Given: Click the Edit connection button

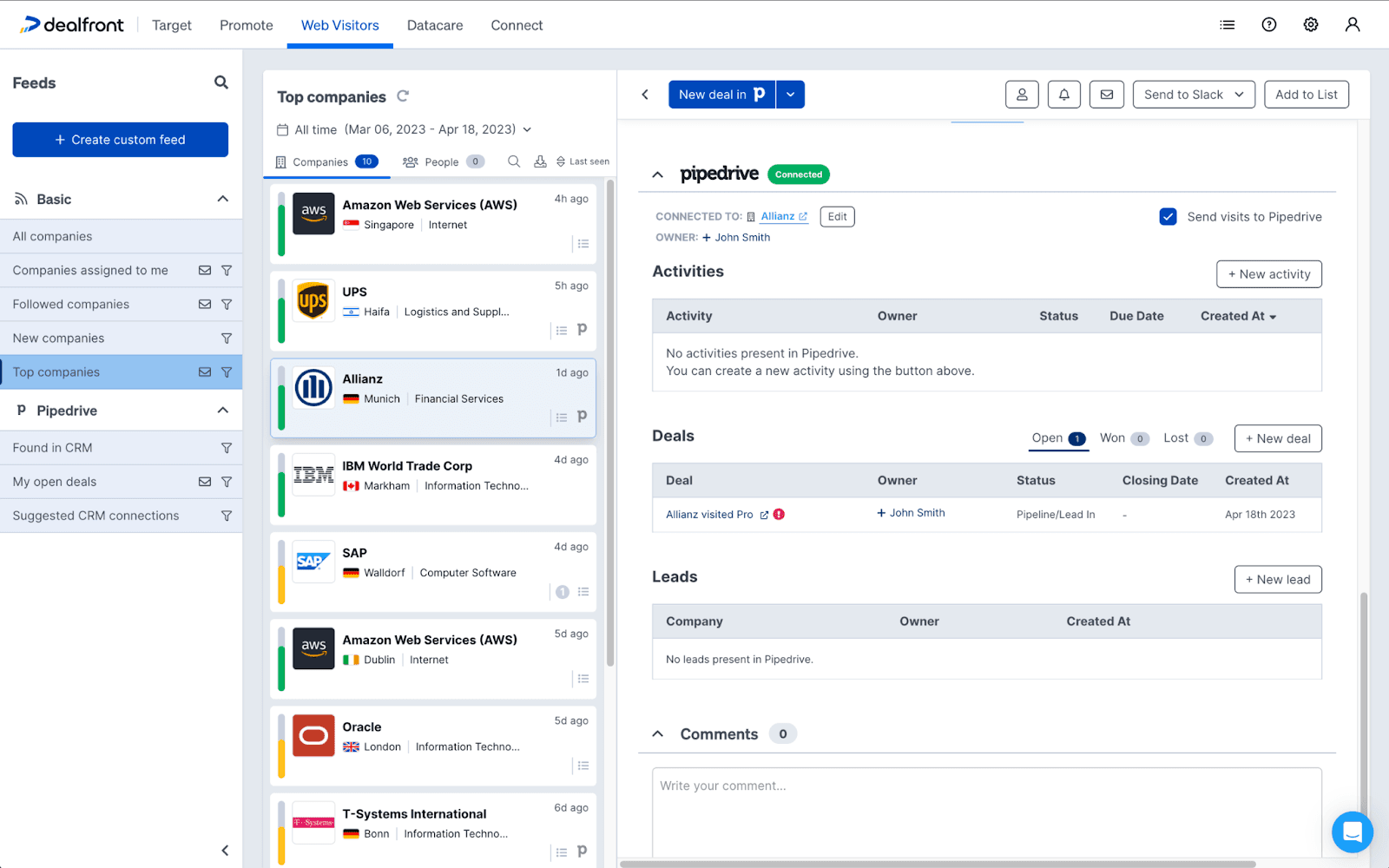Looking at the screenshot, I should coord(837,217).
